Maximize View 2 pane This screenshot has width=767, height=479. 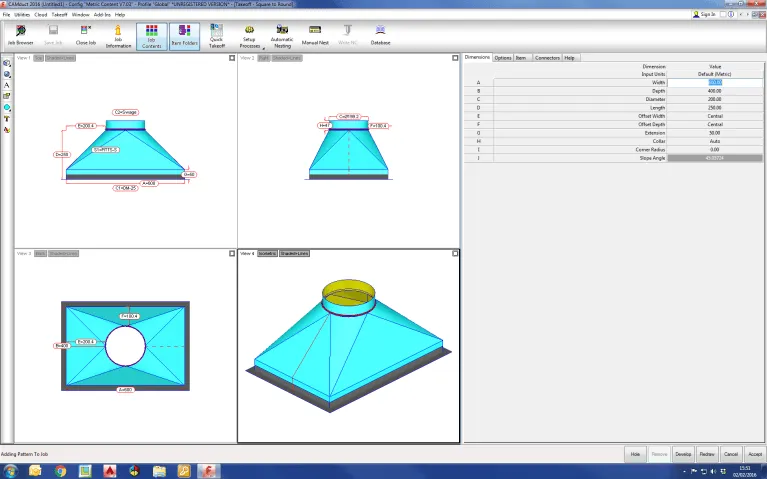pos(455,58)
